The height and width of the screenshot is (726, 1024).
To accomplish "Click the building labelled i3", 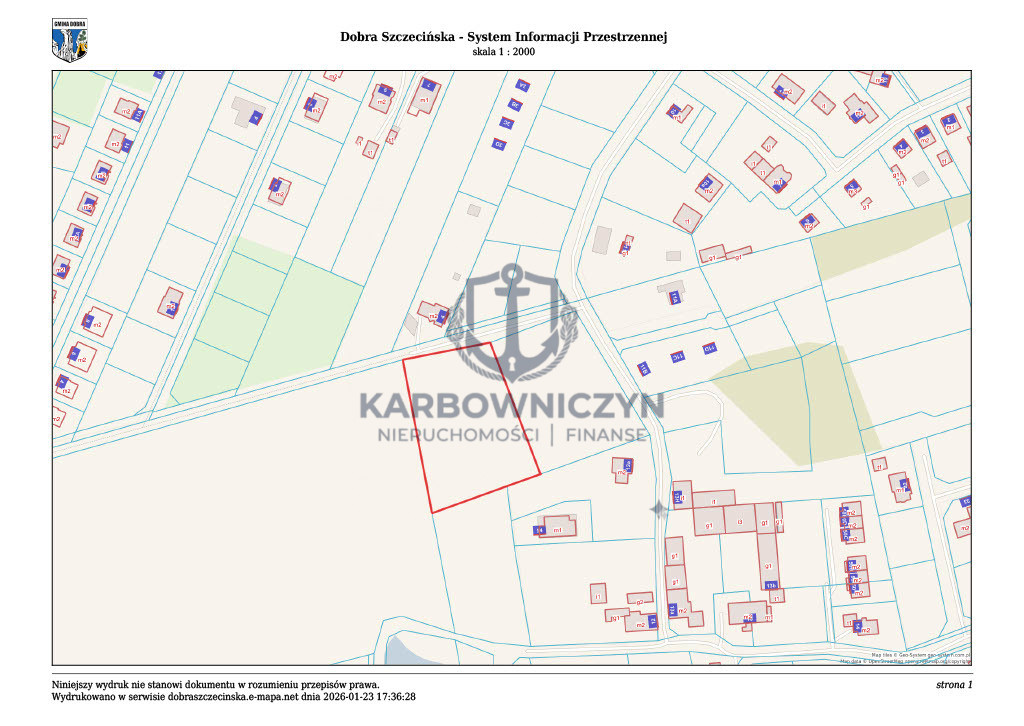I will (740, 520).
